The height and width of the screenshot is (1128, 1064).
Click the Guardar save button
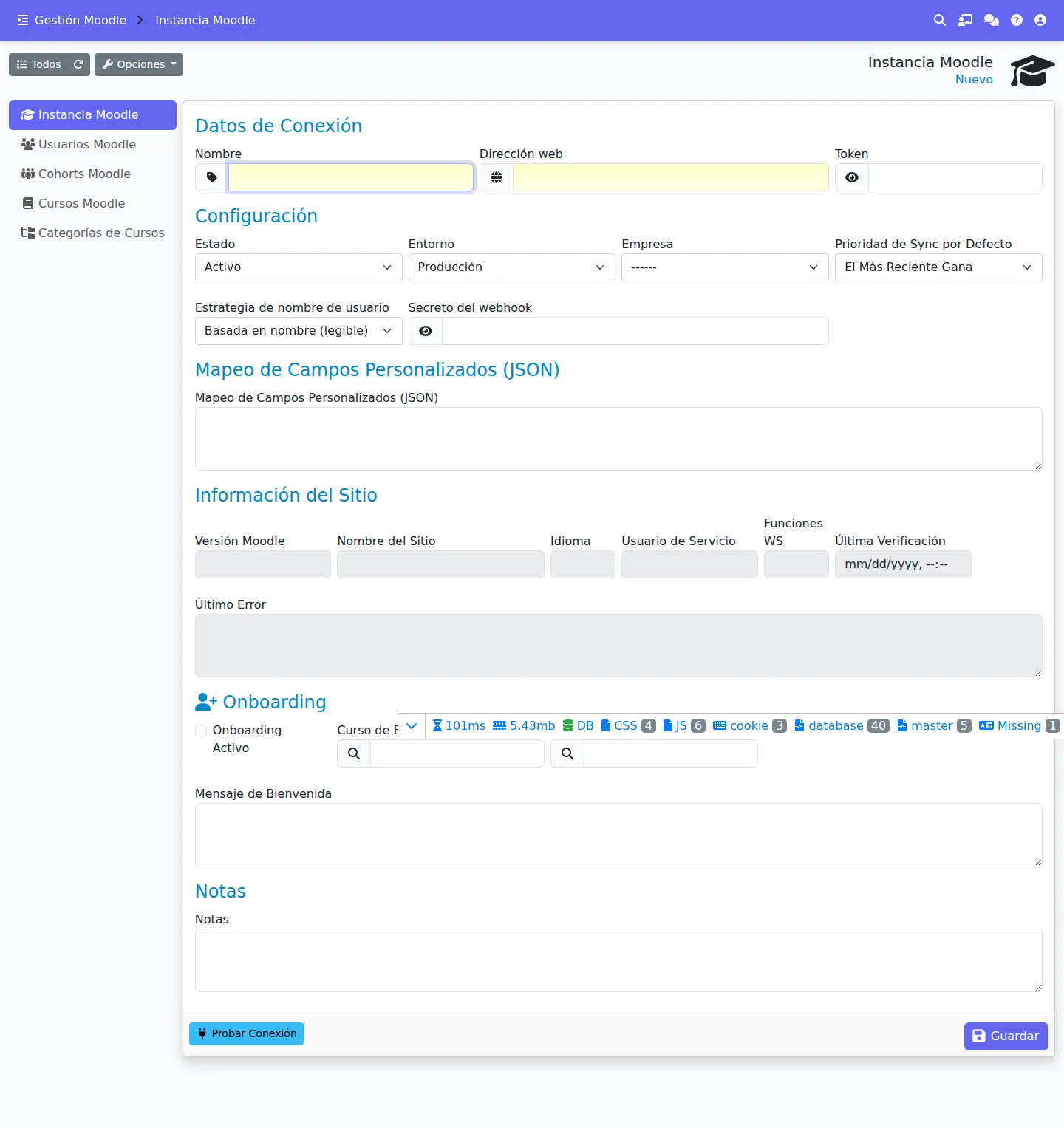pyautogui.click(x=1006, y=1036)
